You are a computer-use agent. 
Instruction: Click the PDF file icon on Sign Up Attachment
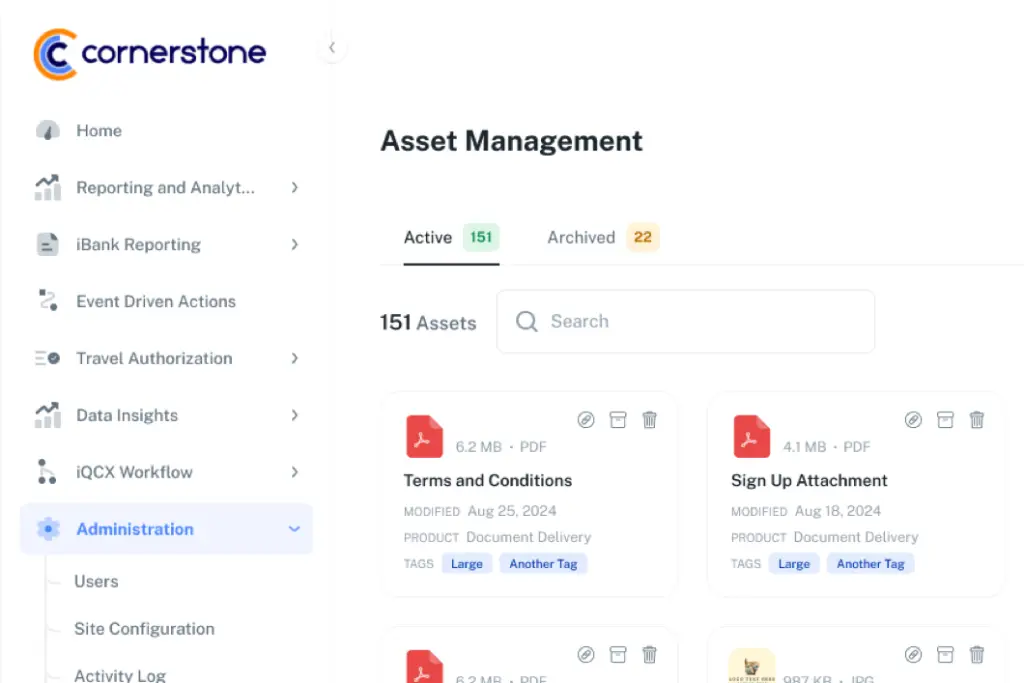point(752,436)
